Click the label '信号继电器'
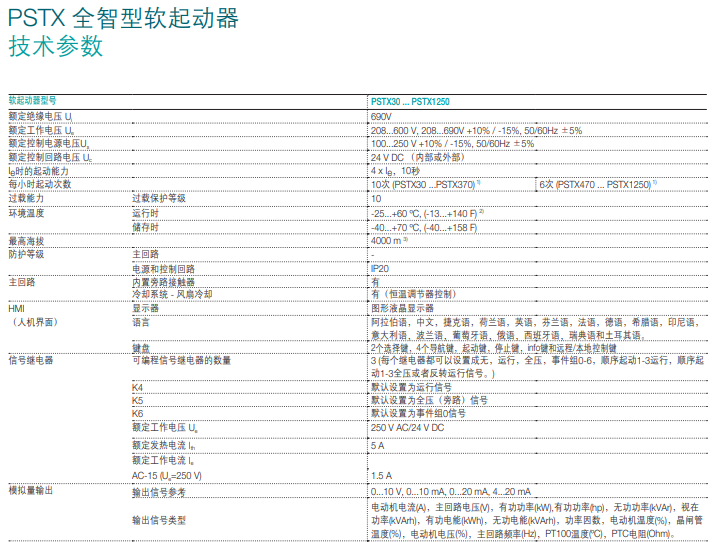Screen dimensions: 713x542 30,361
